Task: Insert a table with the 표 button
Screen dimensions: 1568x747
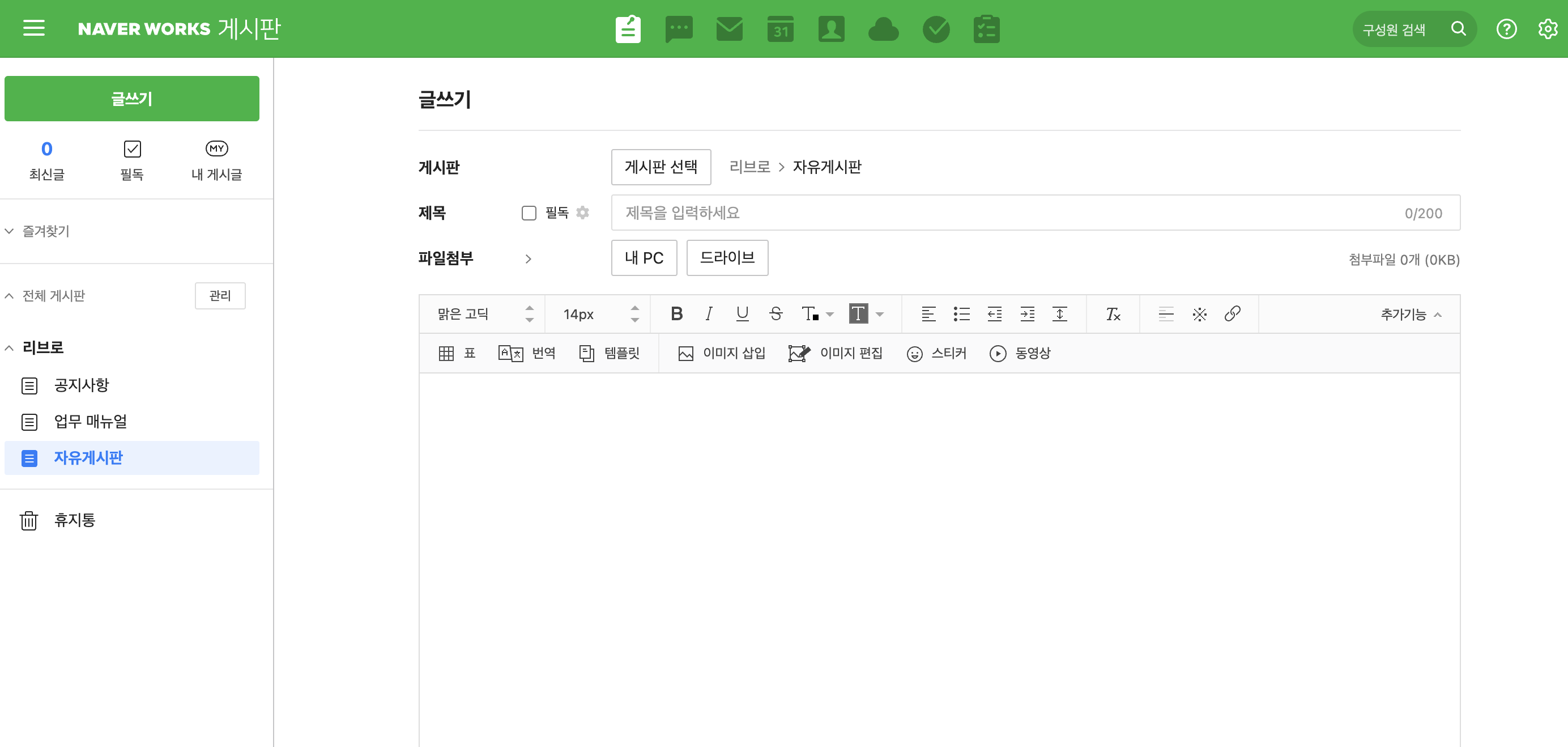Action: click(457, 353)
